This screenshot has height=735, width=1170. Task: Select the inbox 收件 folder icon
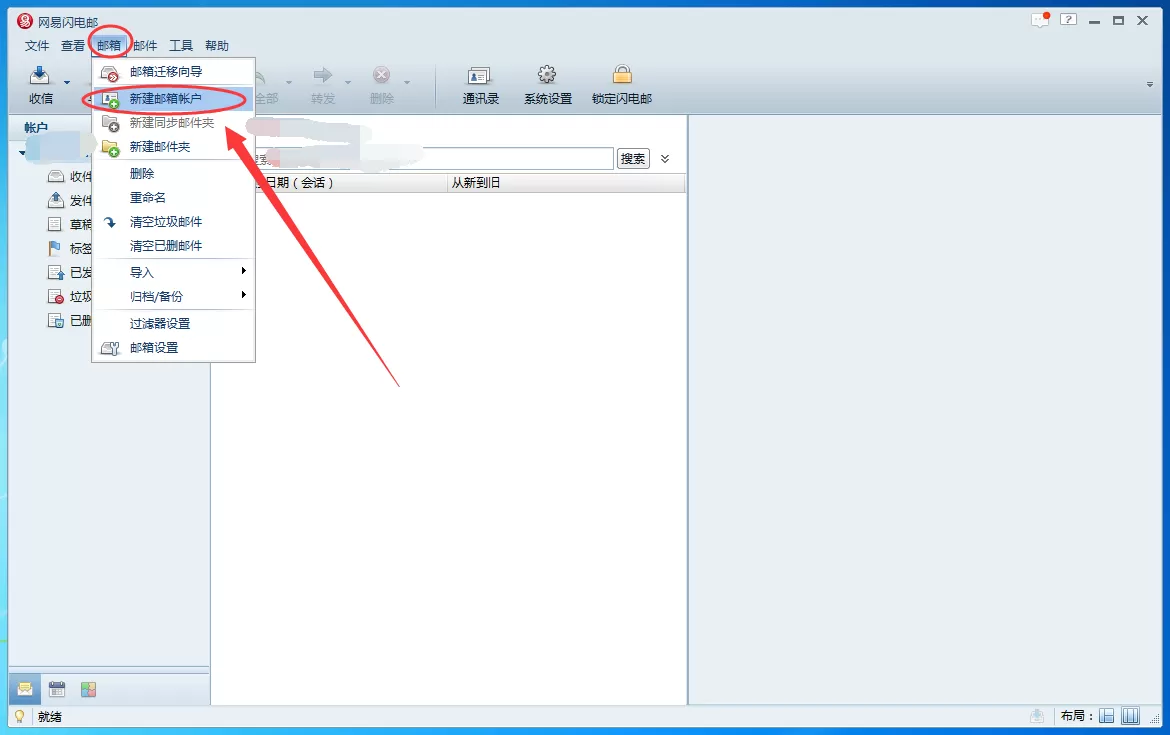point(55,176)
